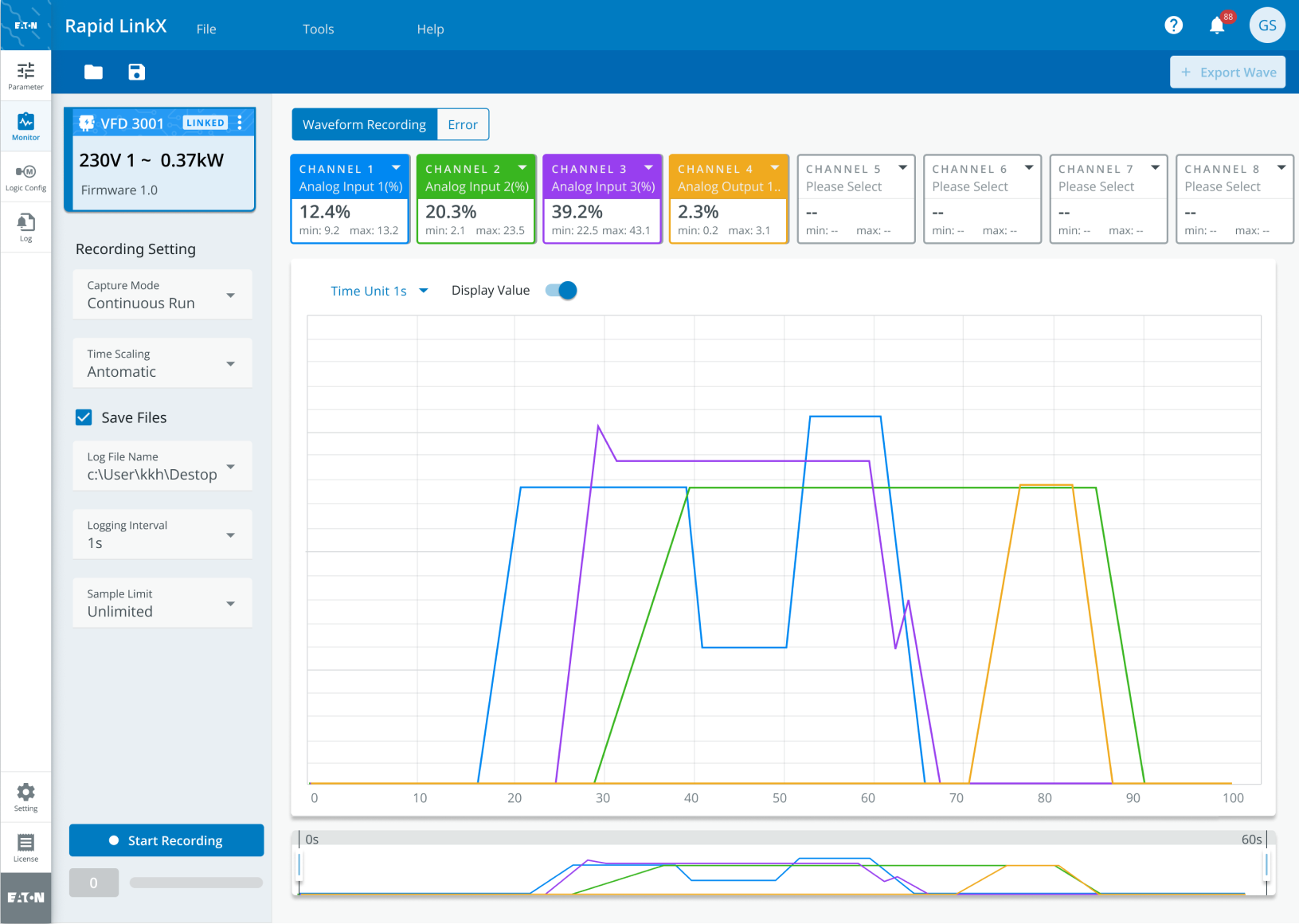
Task: Click the Export Wave button
Action: (x=1228, y=72)
